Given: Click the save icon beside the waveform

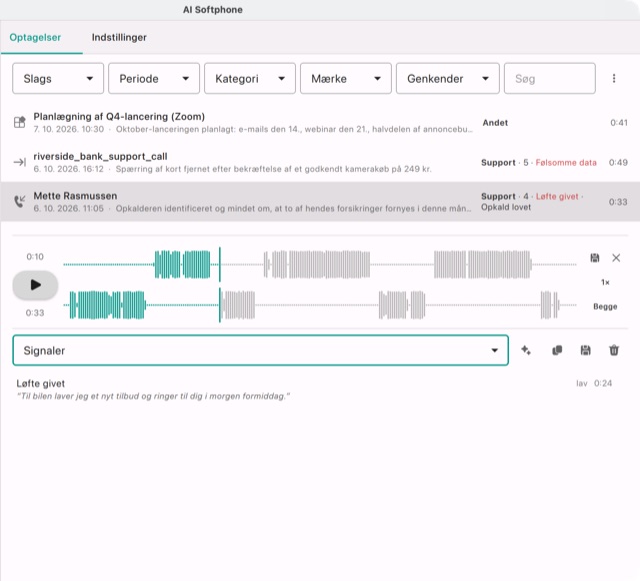Looking at the screenshot, I should [595, 258].
